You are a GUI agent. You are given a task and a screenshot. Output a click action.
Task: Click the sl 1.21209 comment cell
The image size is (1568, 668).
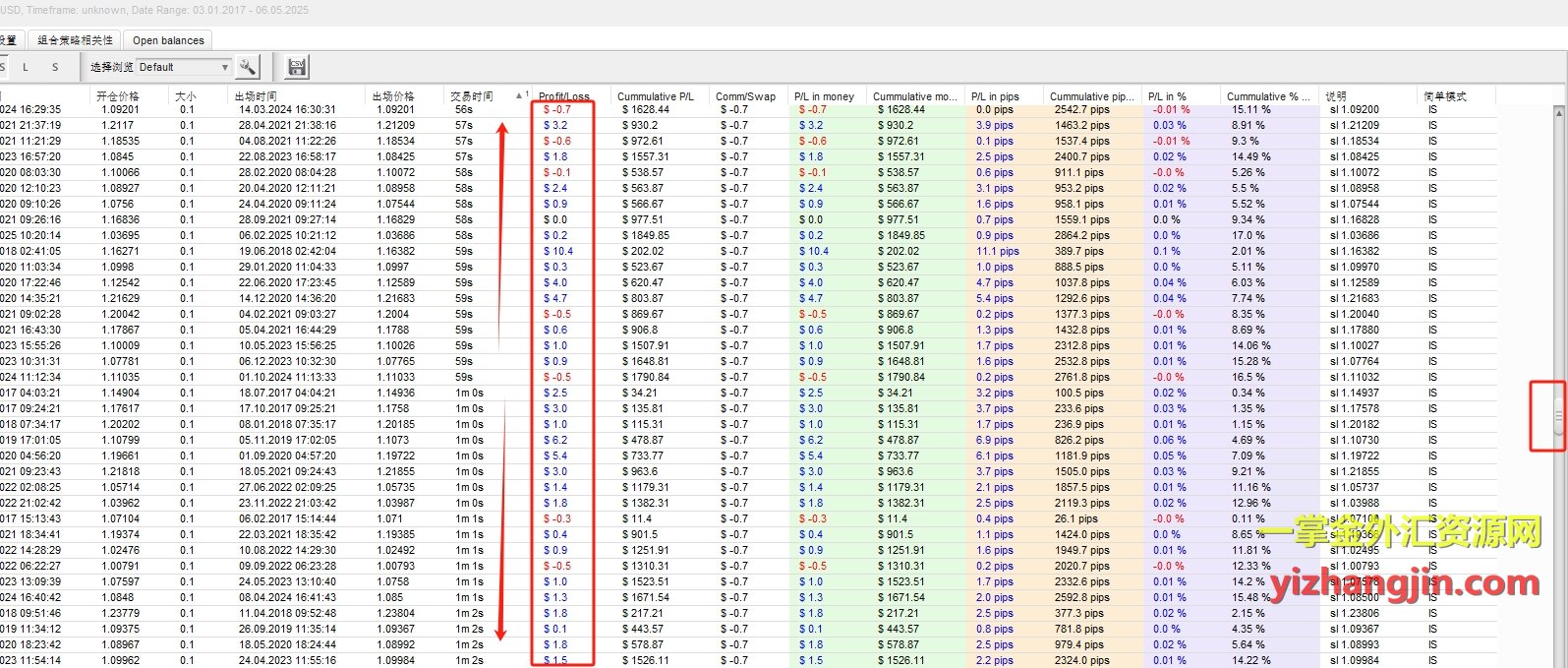[x=1354, y=125]
